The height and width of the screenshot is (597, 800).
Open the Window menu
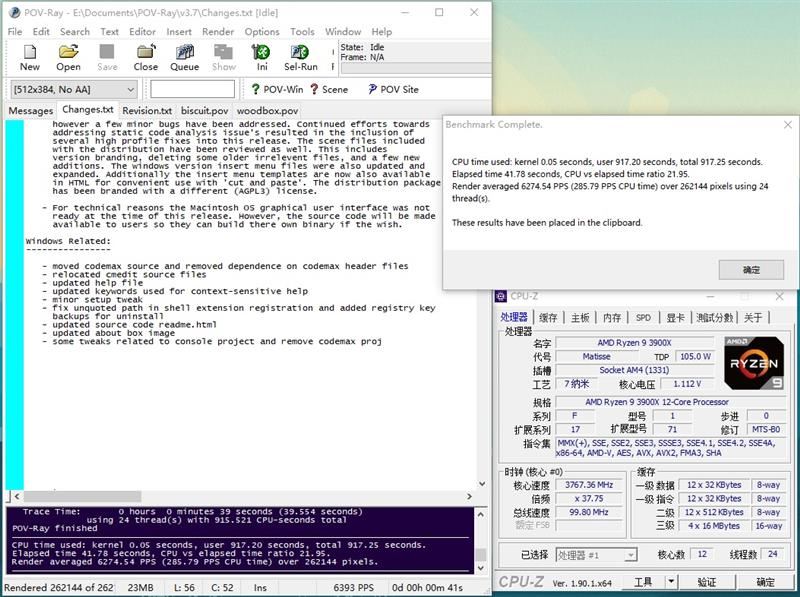[343, 32]
